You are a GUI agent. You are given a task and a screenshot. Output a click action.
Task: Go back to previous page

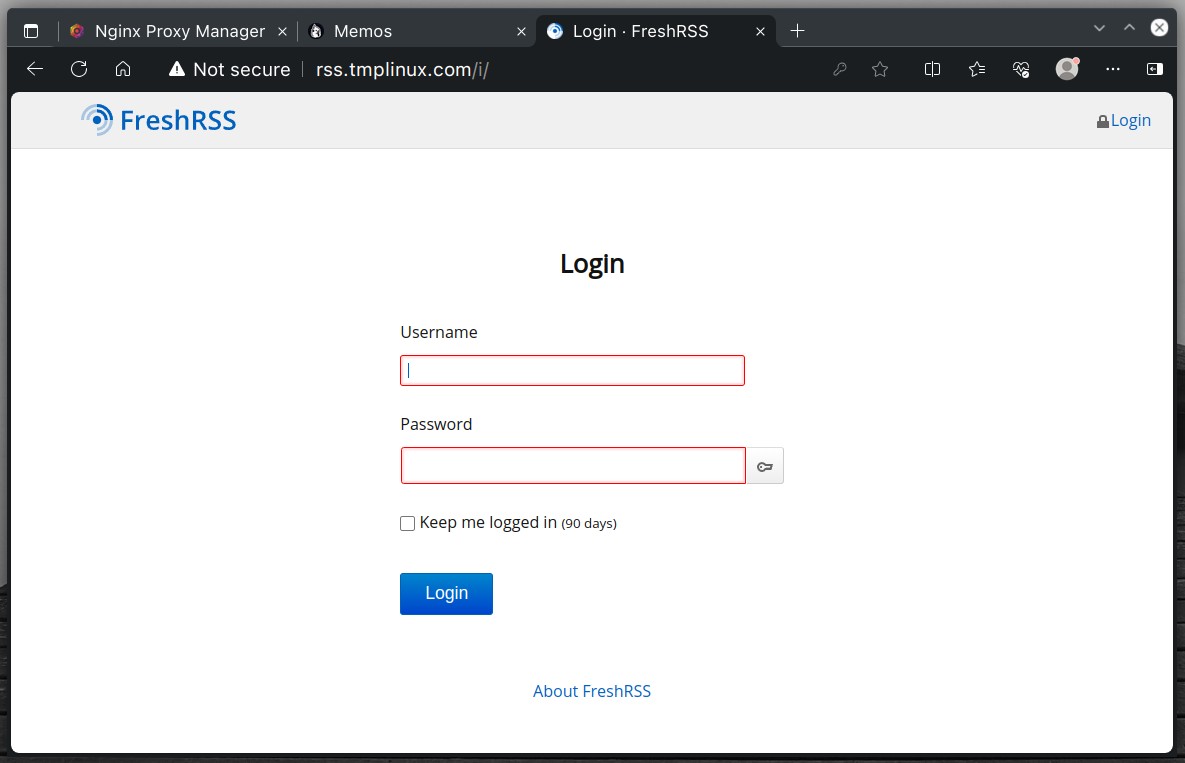(35, 70)
